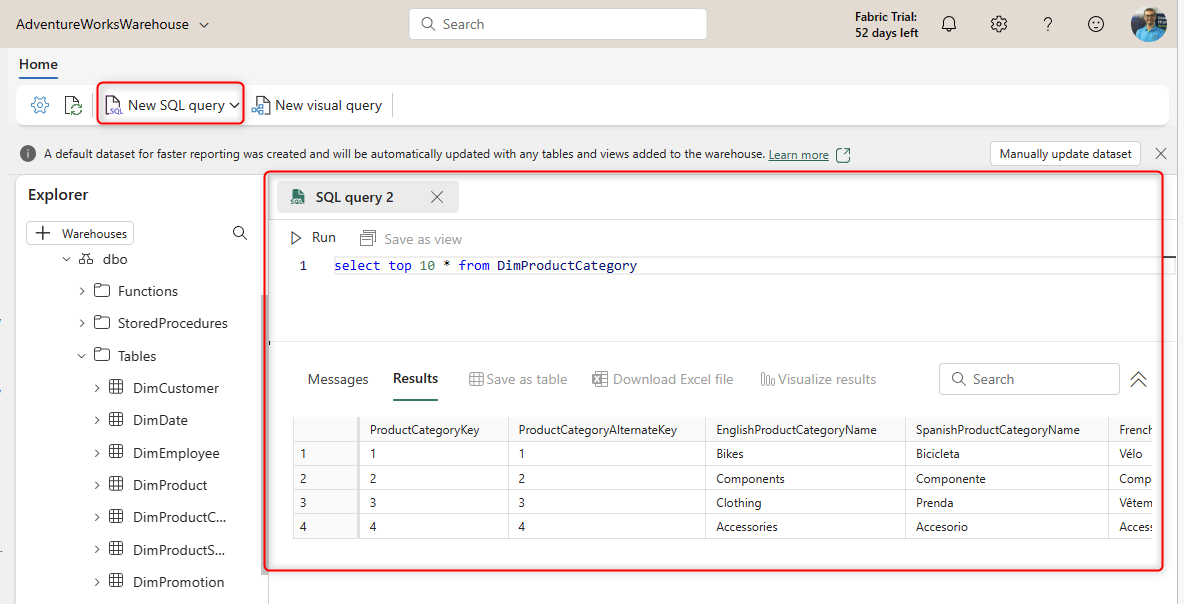The height and width of the screenshot is (604, 1184).
Task: Click the feedback smiley icon
Action: [x=1096, y=24]
